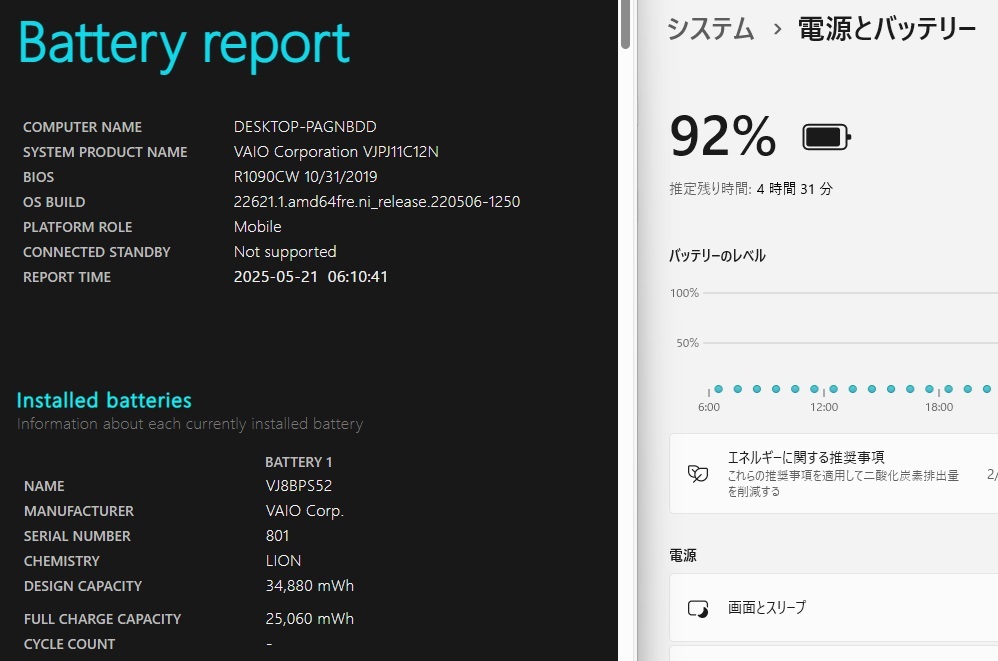Image resolution: width=998 pixels, height=661 pixels.
Task: Select VAIO Corporation VJPJ11C12N value
Action: (336, 151)
